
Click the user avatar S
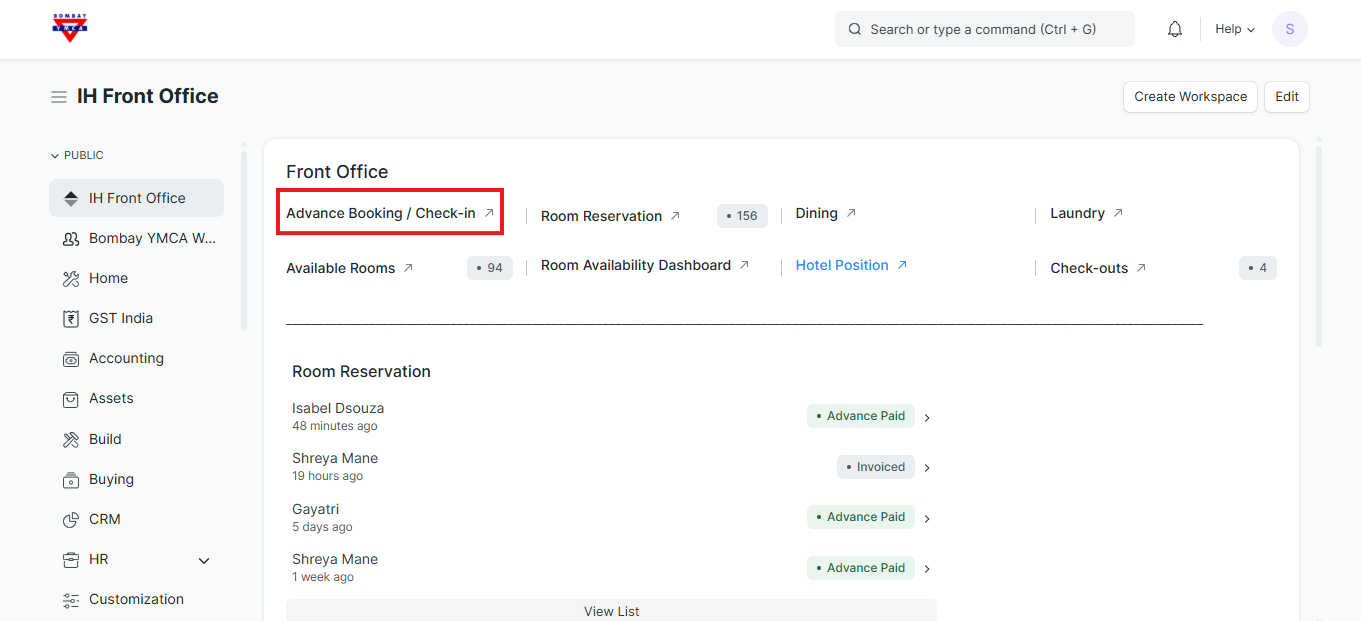click(x=1289, y=30)
